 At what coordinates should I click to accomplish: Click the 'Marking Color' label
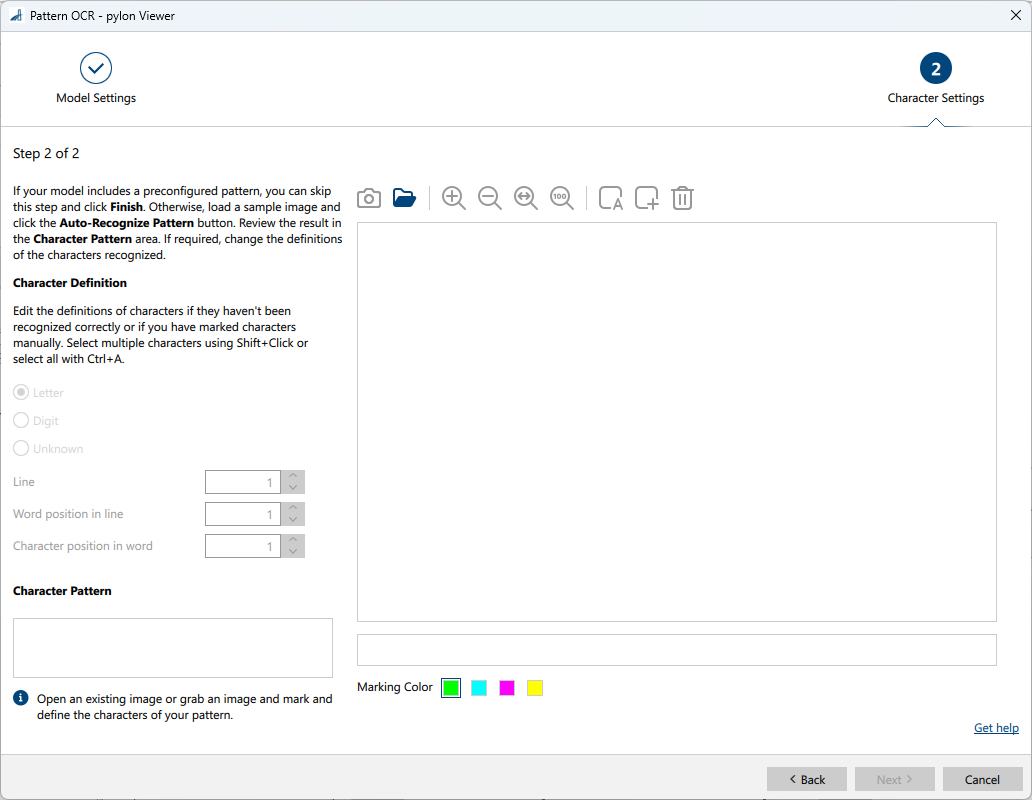[x=395, y=687]
